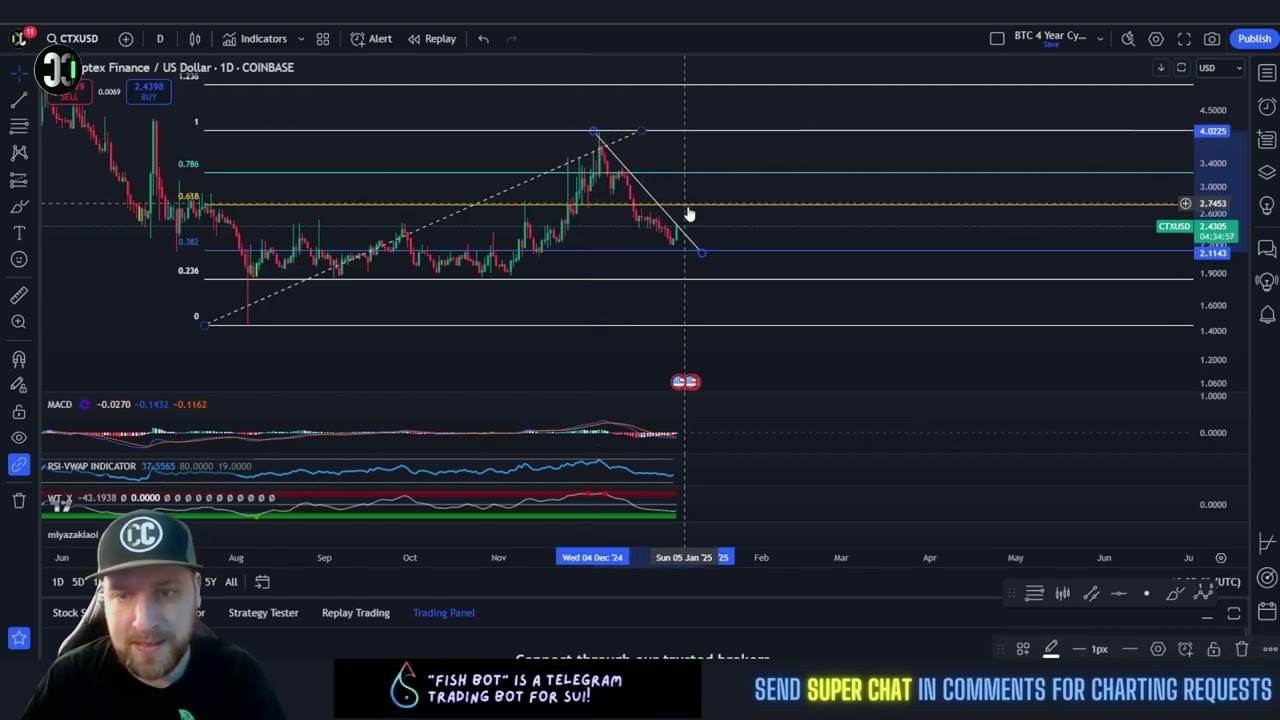1280x720 pixels.
Task: Remove drawings with the left toolbar trash icon
Action: point(19,500)
